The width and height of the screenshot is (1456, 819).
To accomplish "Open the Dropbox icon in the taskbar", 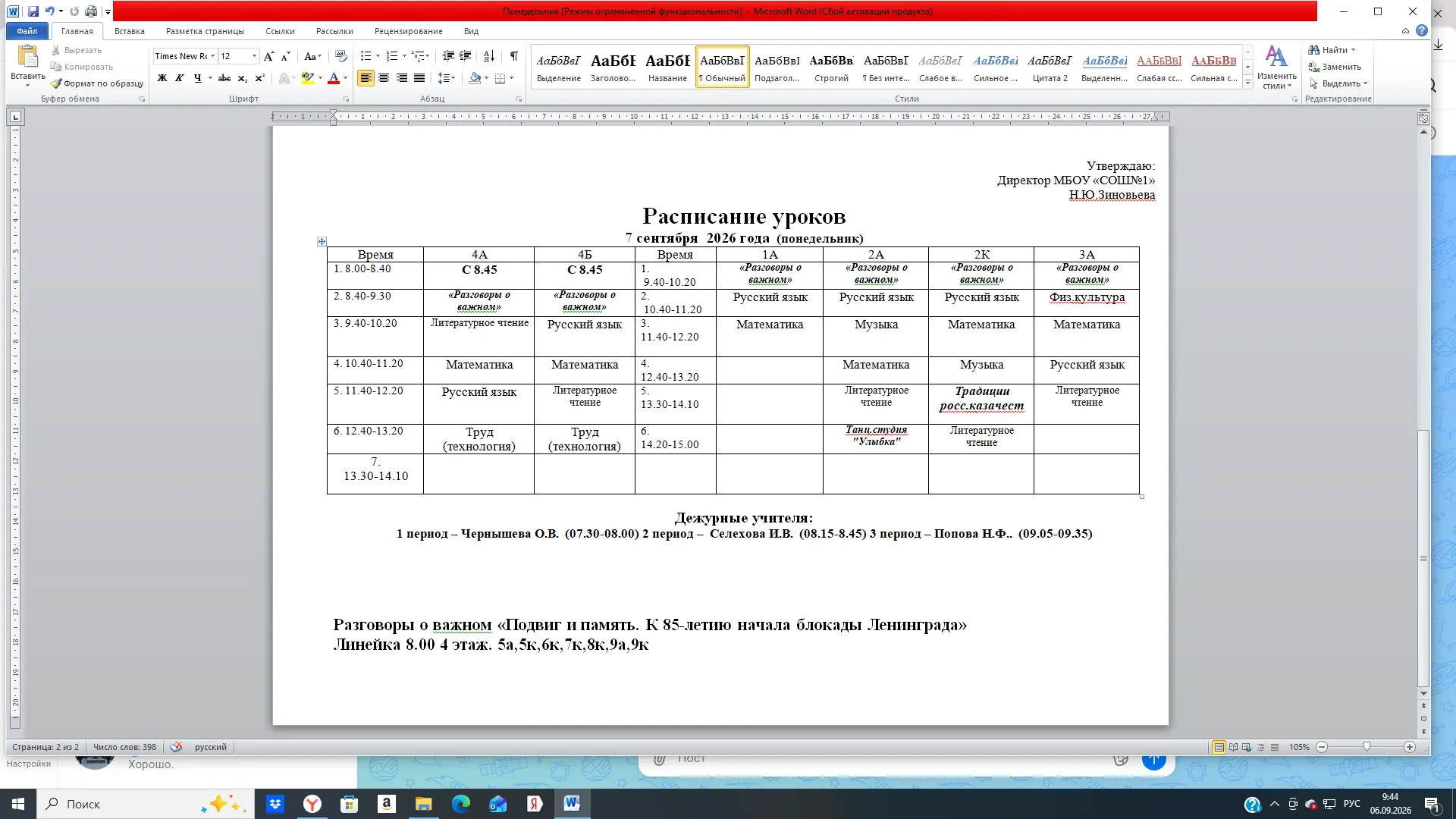I will (x=275, y=804).
